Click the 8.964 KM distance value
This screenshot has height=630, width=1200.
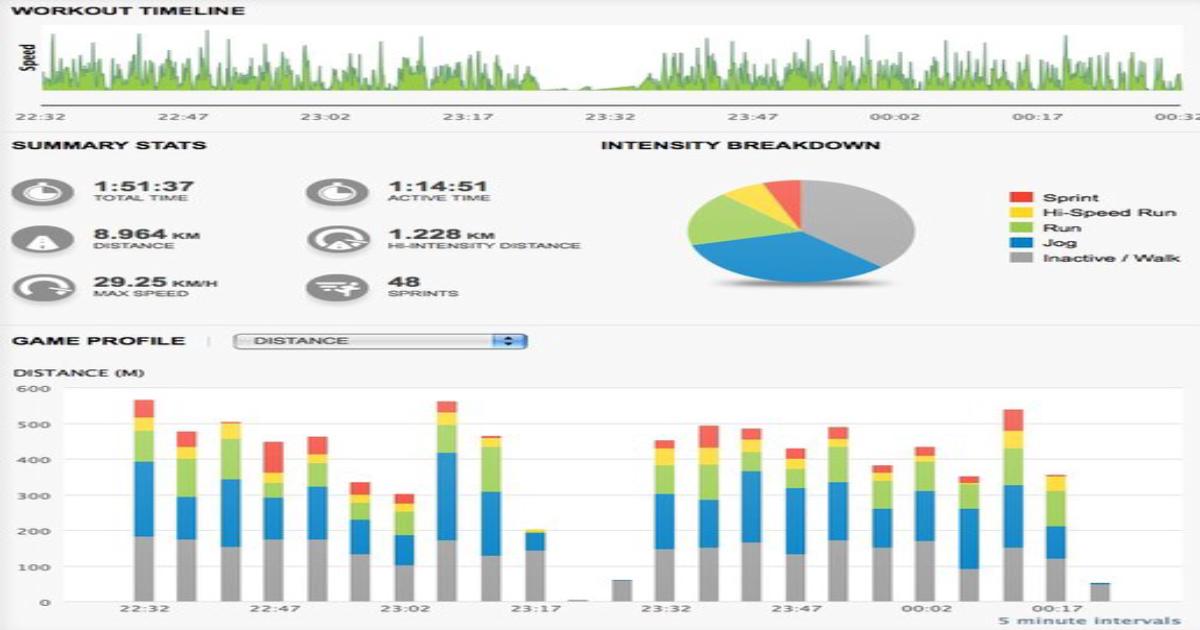[x=130, y=234]
